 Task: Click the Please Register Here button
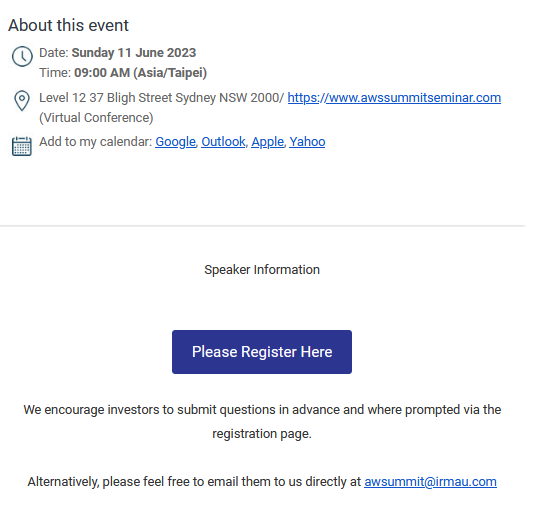[x=262, y=352]
